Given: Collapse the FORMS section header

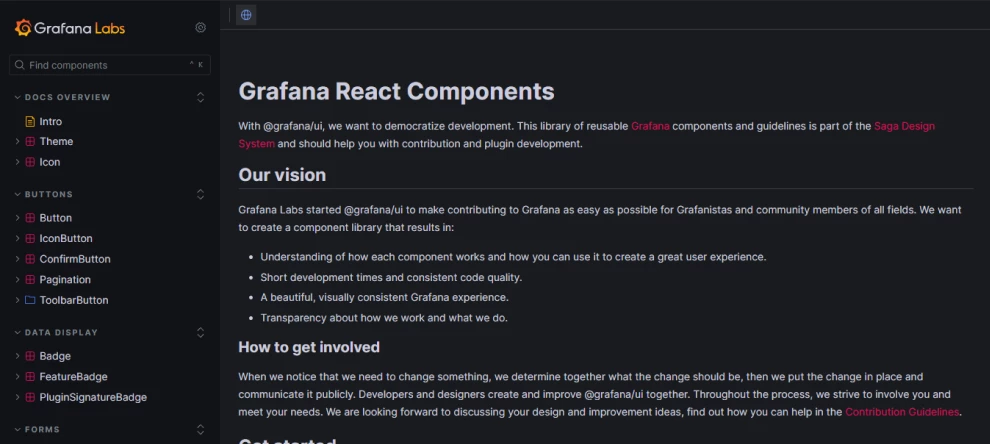Looking at the screenshot, I should [x=37, y=429].
